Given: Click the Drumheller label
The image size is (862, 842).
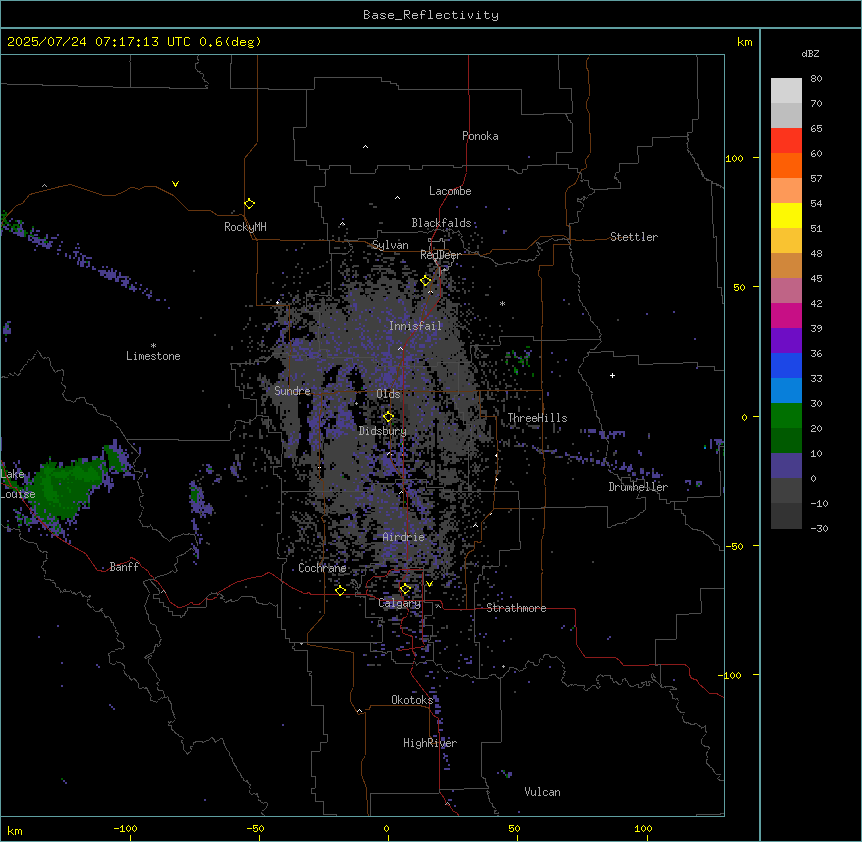Looking at the screenshot, I should (638, 487).
